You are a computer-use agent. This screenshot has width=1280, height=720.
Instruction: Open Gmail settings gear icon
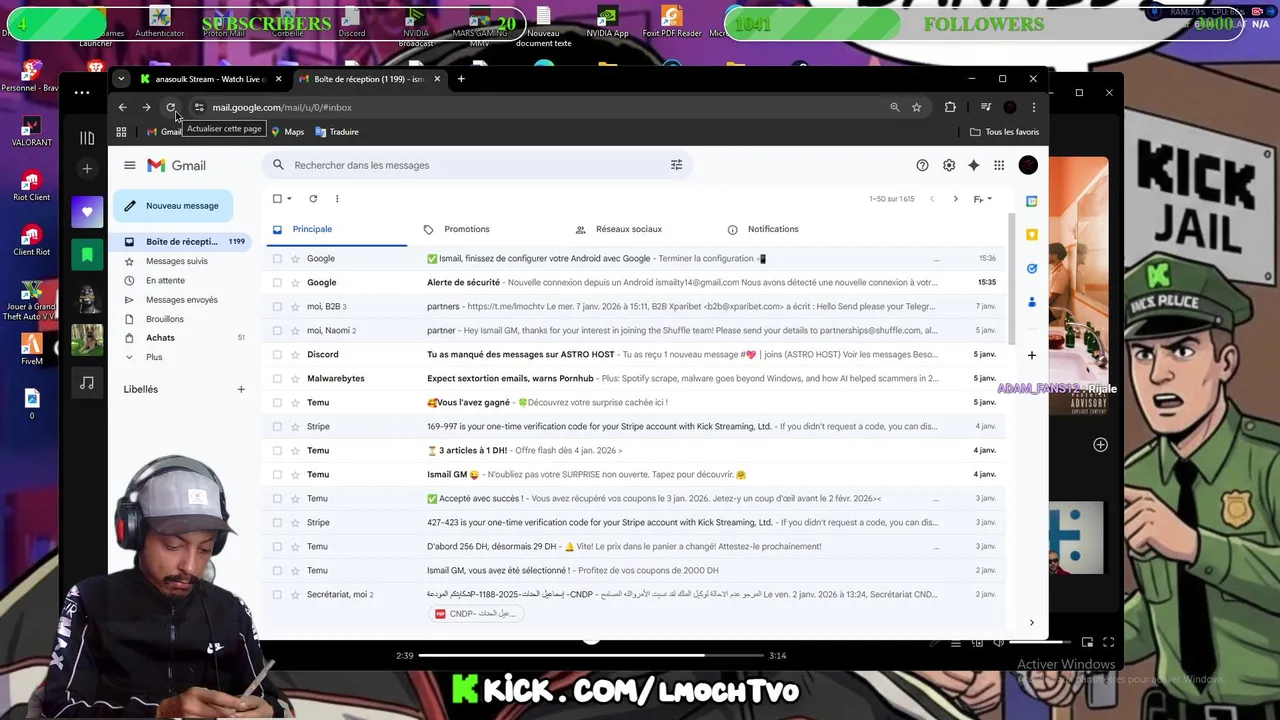[948, 165]
